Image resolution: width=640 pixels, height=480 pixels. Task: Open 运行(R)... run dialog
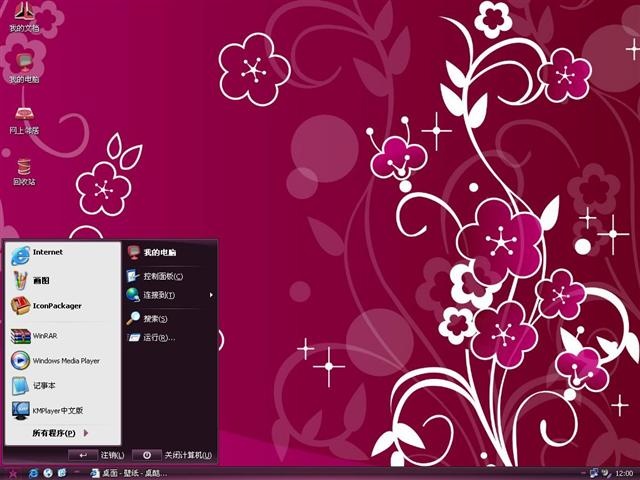point(169,338)
